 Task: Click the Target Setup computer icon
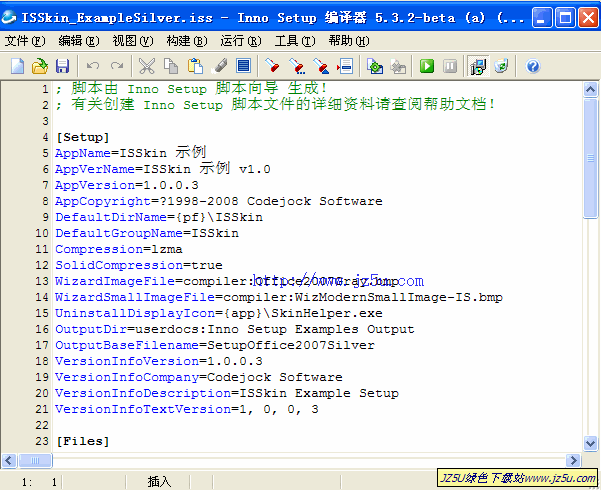click(x=478, y=66)
